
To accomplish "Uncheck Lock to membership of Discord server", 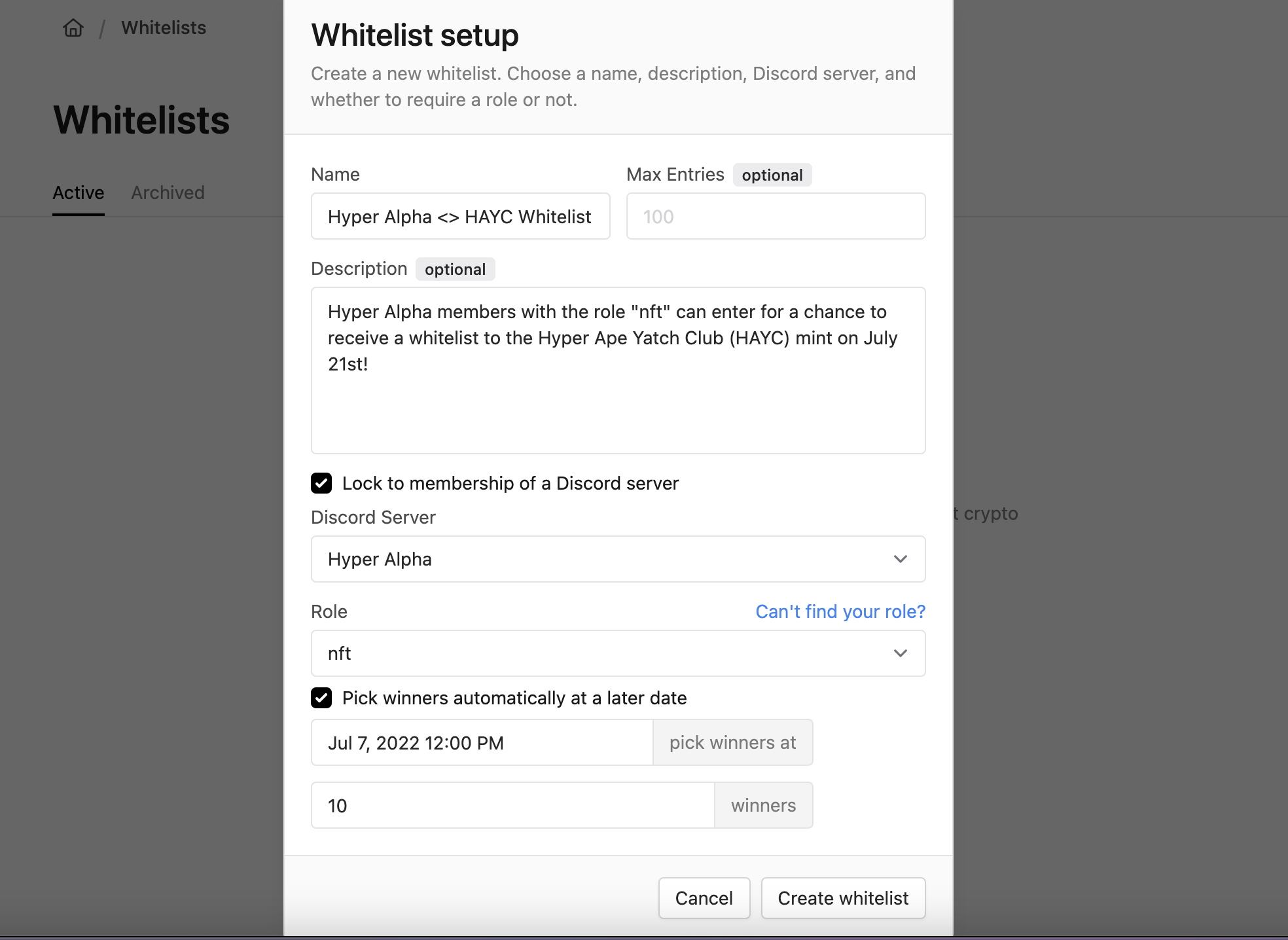I will [321, 483].
